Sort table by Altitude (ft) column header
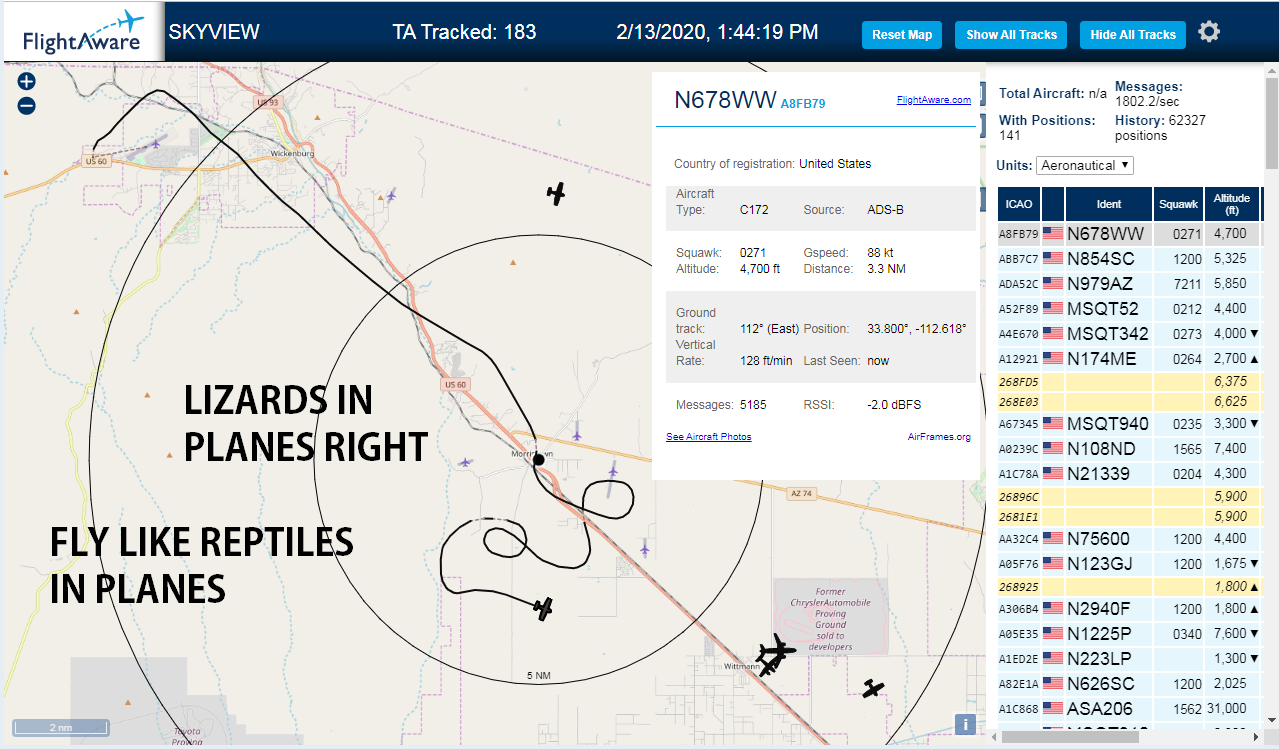Screen dimensions: 1279x749 pyautogui.click(x=1232, y=204)
